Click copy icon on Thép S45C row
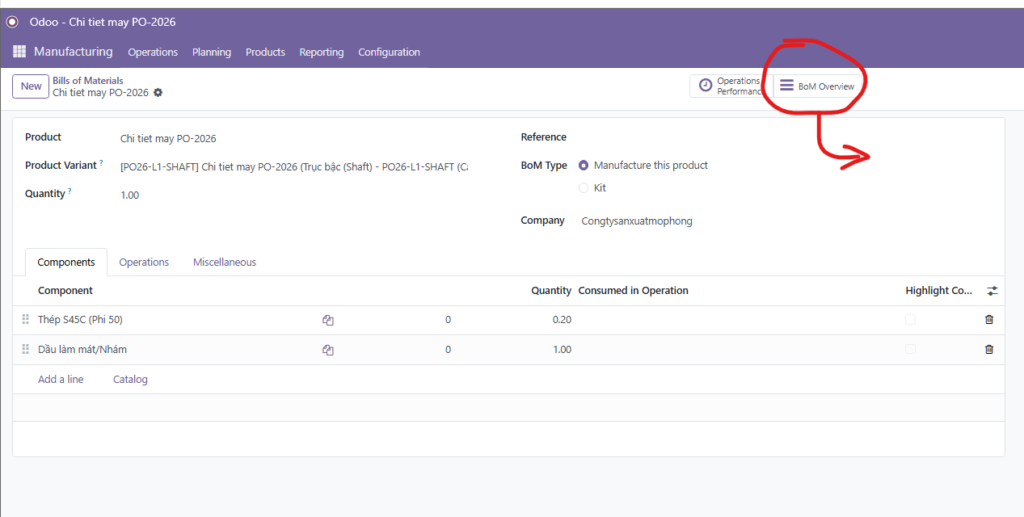Viewport: 1024px width, 517px height. [x=327, y=320]
